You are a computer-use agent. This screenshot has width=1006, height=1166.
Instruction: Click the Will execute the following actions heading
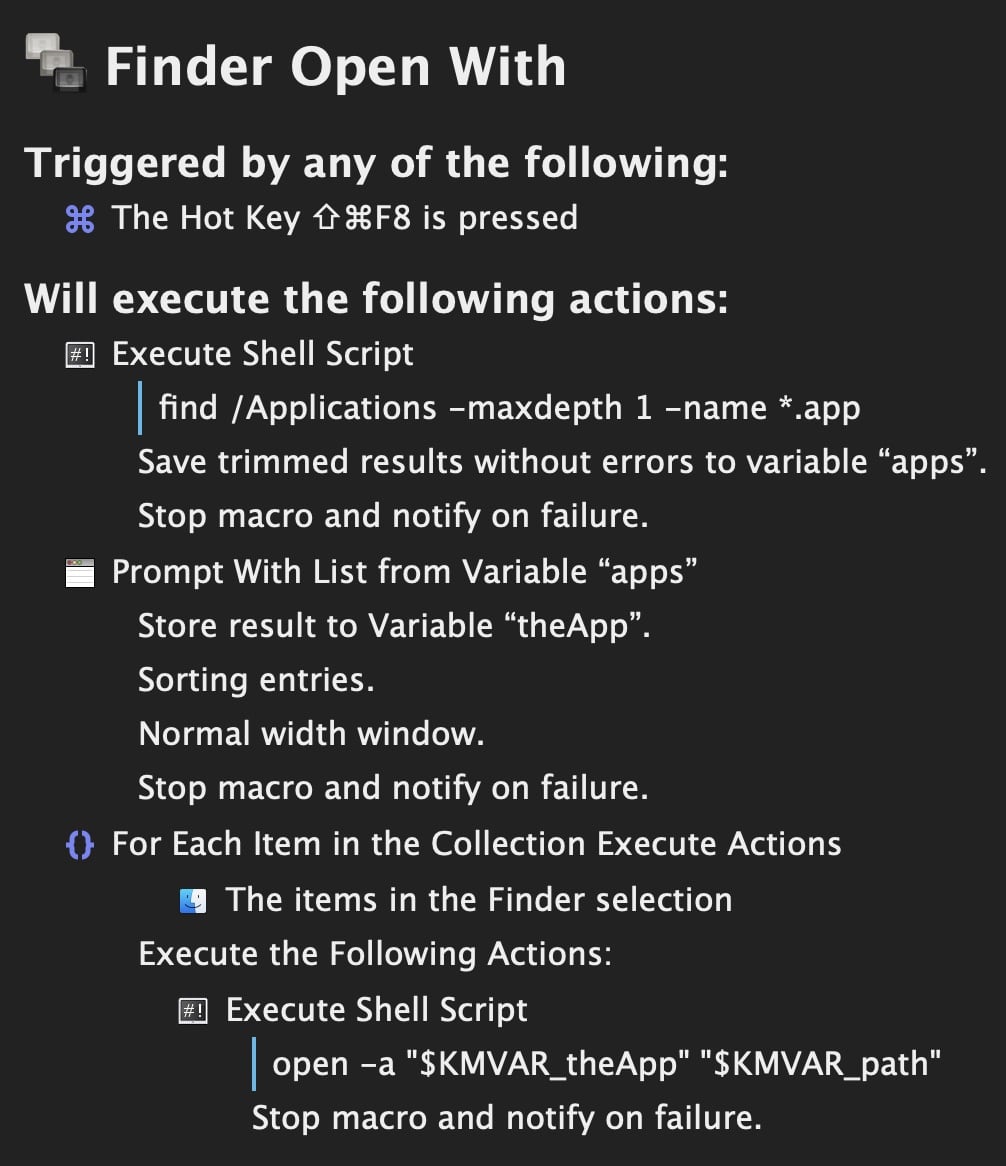click(x=376, y=299)
